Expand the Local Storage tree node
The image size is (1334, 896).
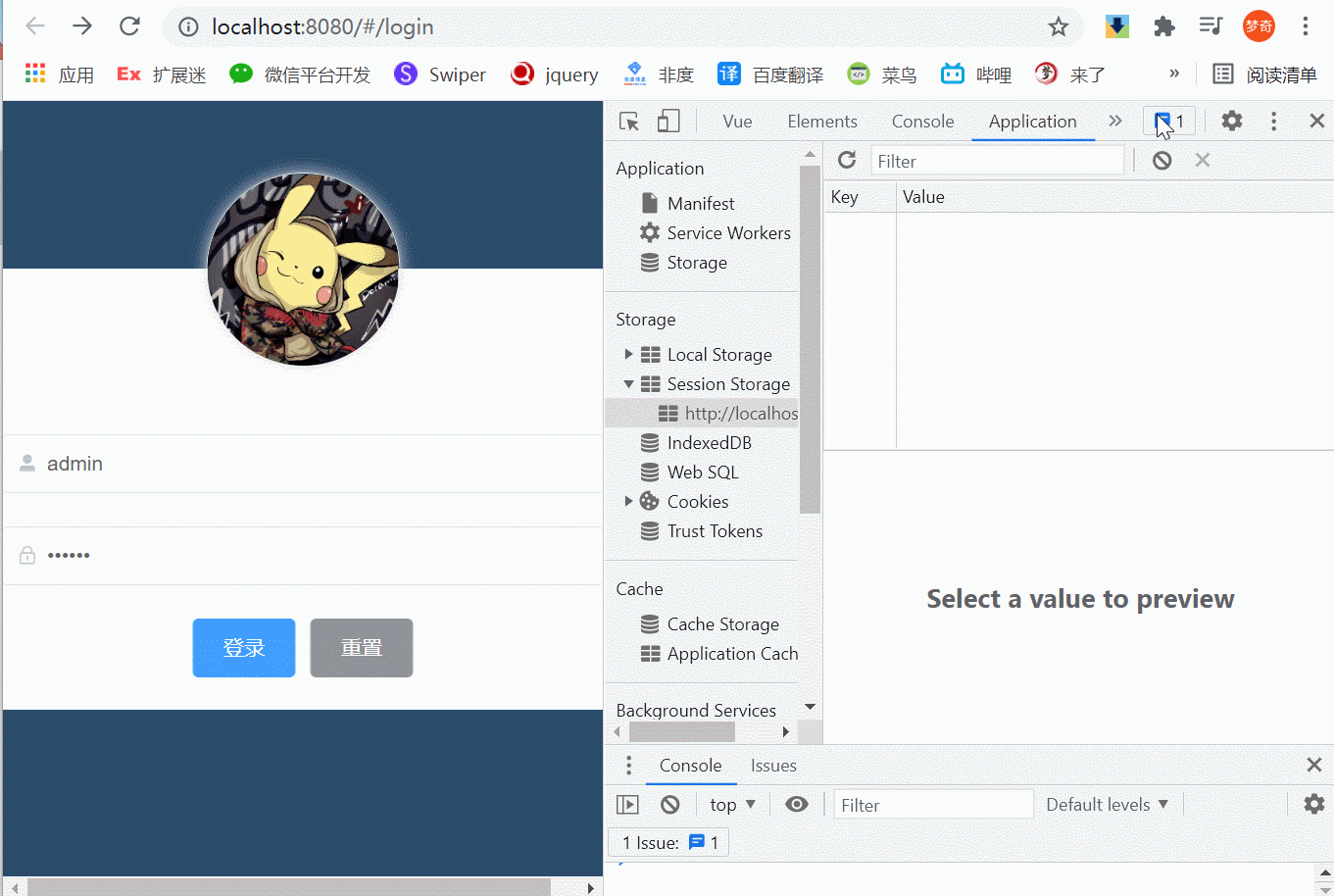(628, 354)
